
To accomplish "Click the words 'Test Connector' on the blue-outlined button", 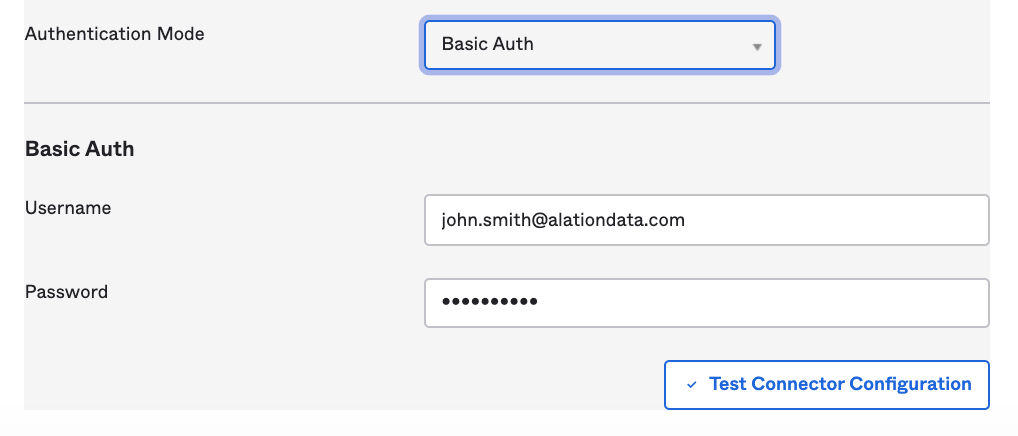I will (x=776, y=384).
